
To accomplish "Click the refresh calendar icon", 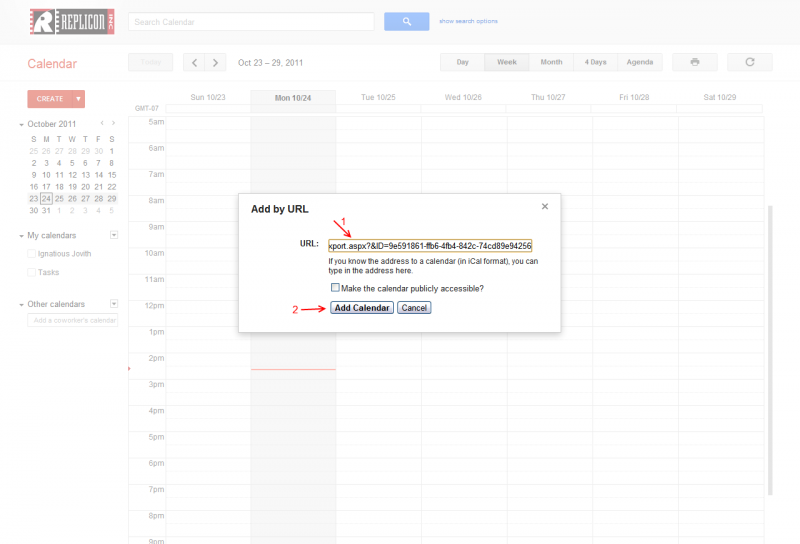I will (749, 62).
